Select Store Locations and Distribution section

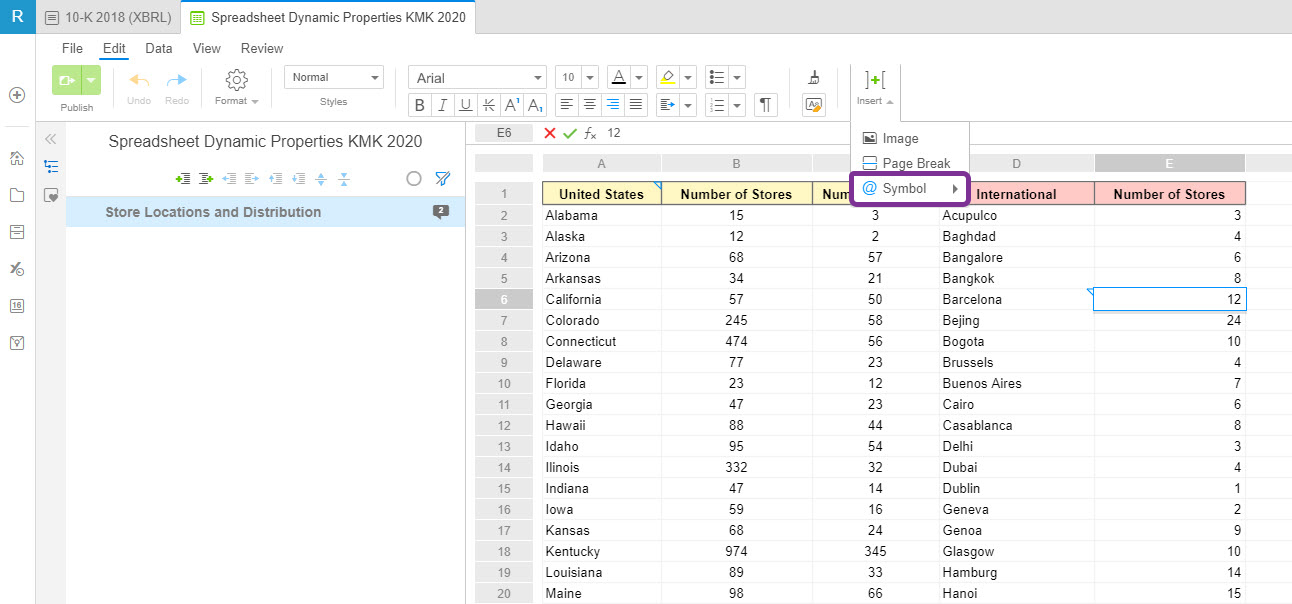(x=265, y=212)
